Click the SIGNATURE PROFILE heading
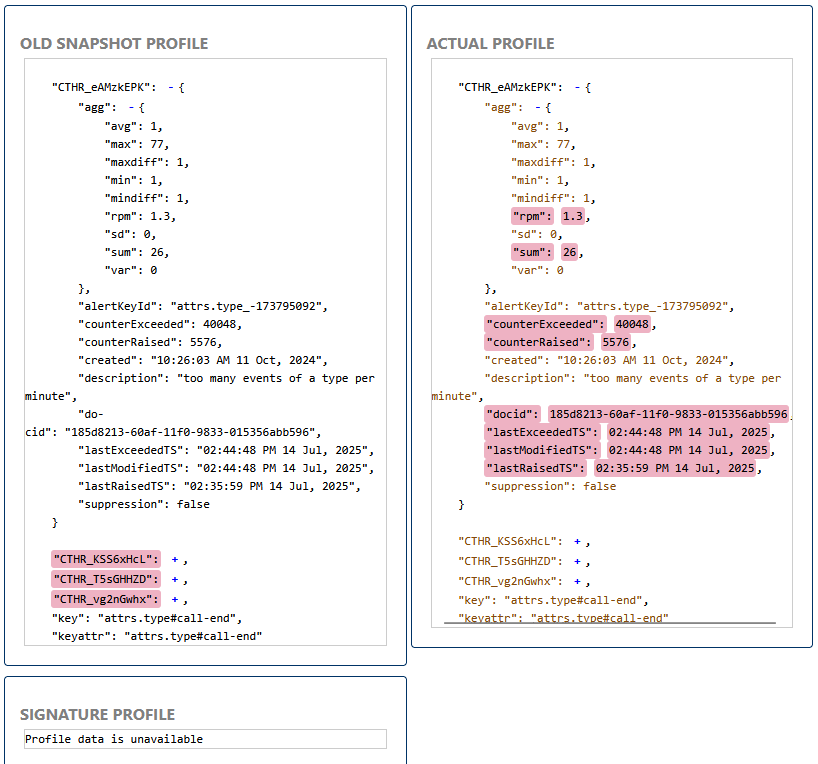818x764 pixels. pos(98,714)
